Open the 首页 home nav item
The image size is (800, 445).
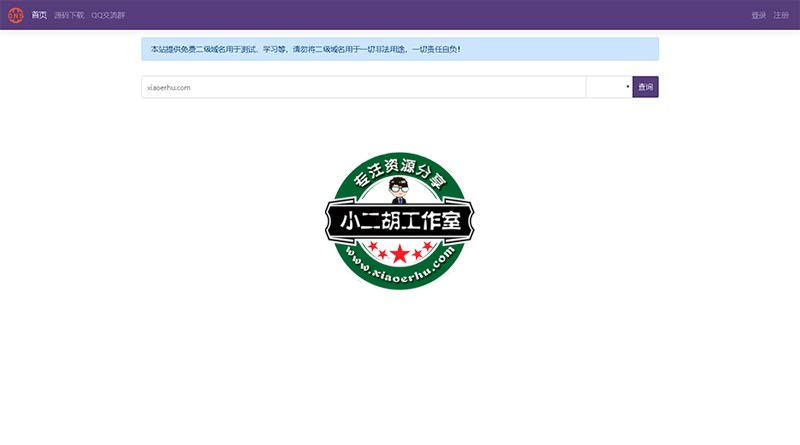pos(39,15)
